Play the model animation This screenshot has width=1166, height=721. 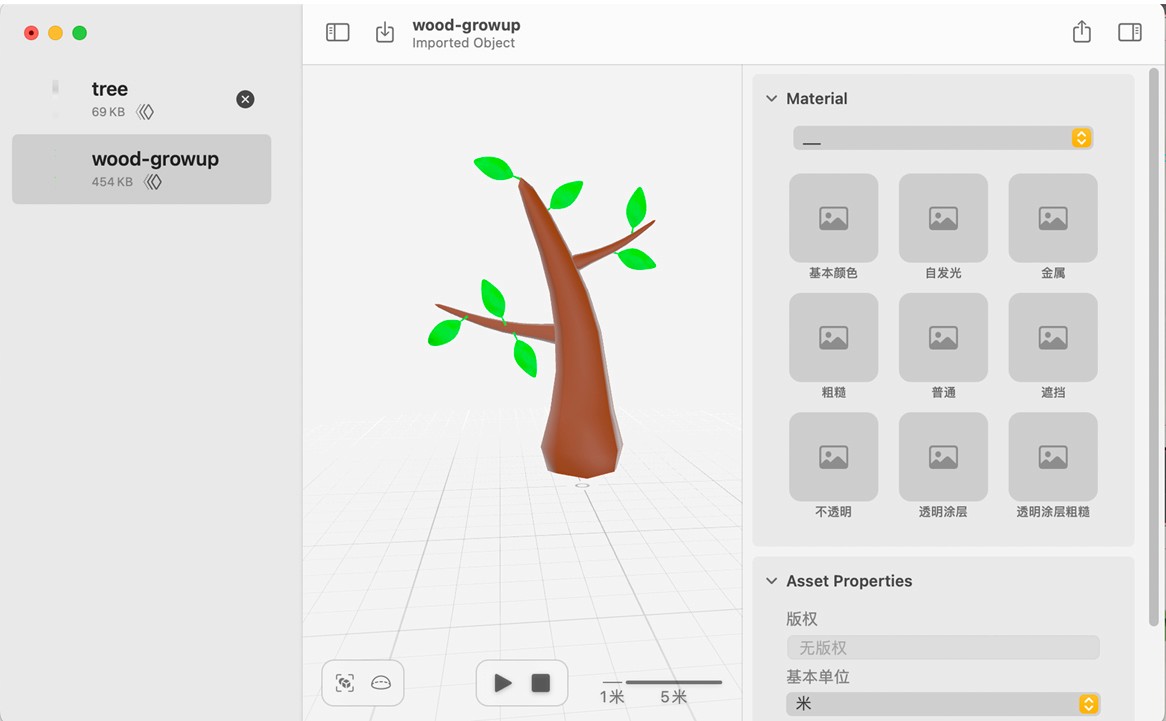(x=503, y=683)
